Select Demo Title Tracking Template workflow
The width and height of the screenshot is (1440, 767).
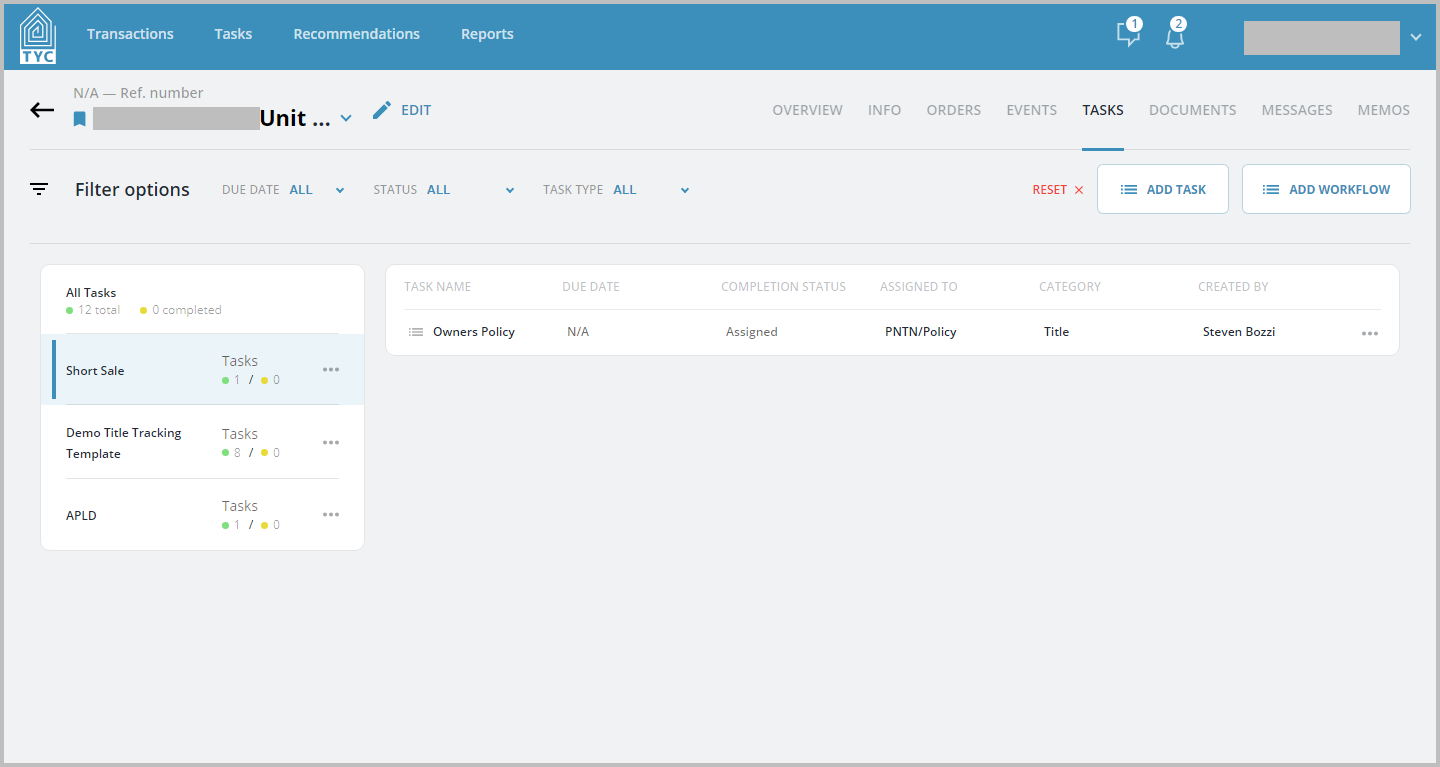click(202, 443)
